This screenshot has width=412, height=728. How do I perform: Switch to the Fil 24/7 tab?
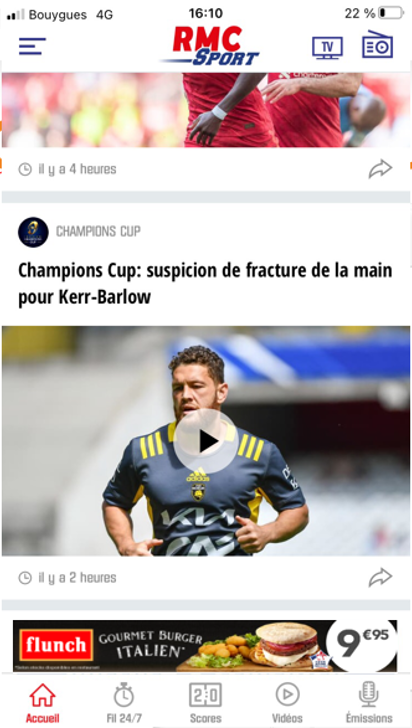pyautogui.click(x=124, y=702)
